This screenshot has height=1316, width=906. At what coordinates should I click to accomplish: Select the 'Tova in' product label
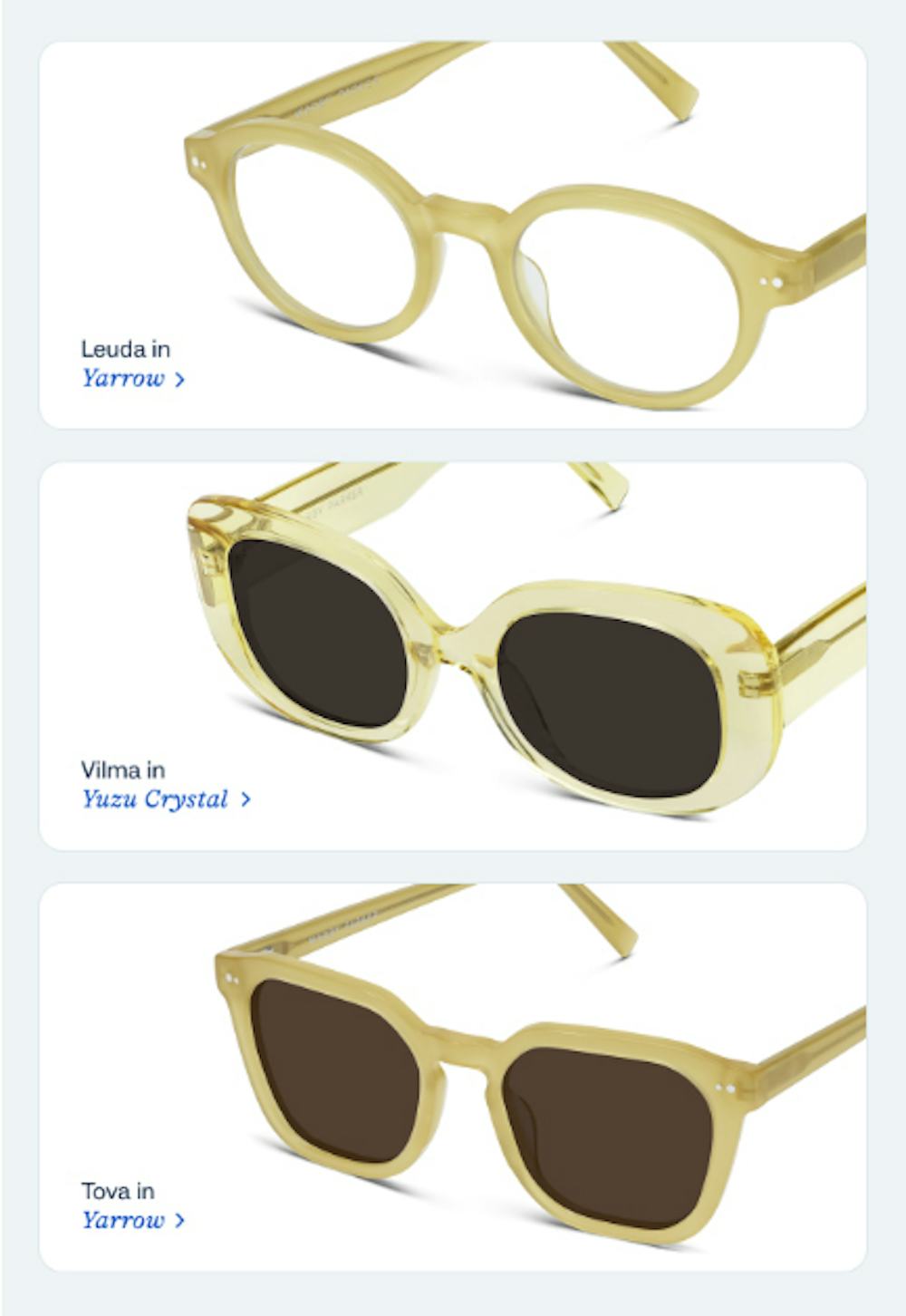[x=118, y=1191]
